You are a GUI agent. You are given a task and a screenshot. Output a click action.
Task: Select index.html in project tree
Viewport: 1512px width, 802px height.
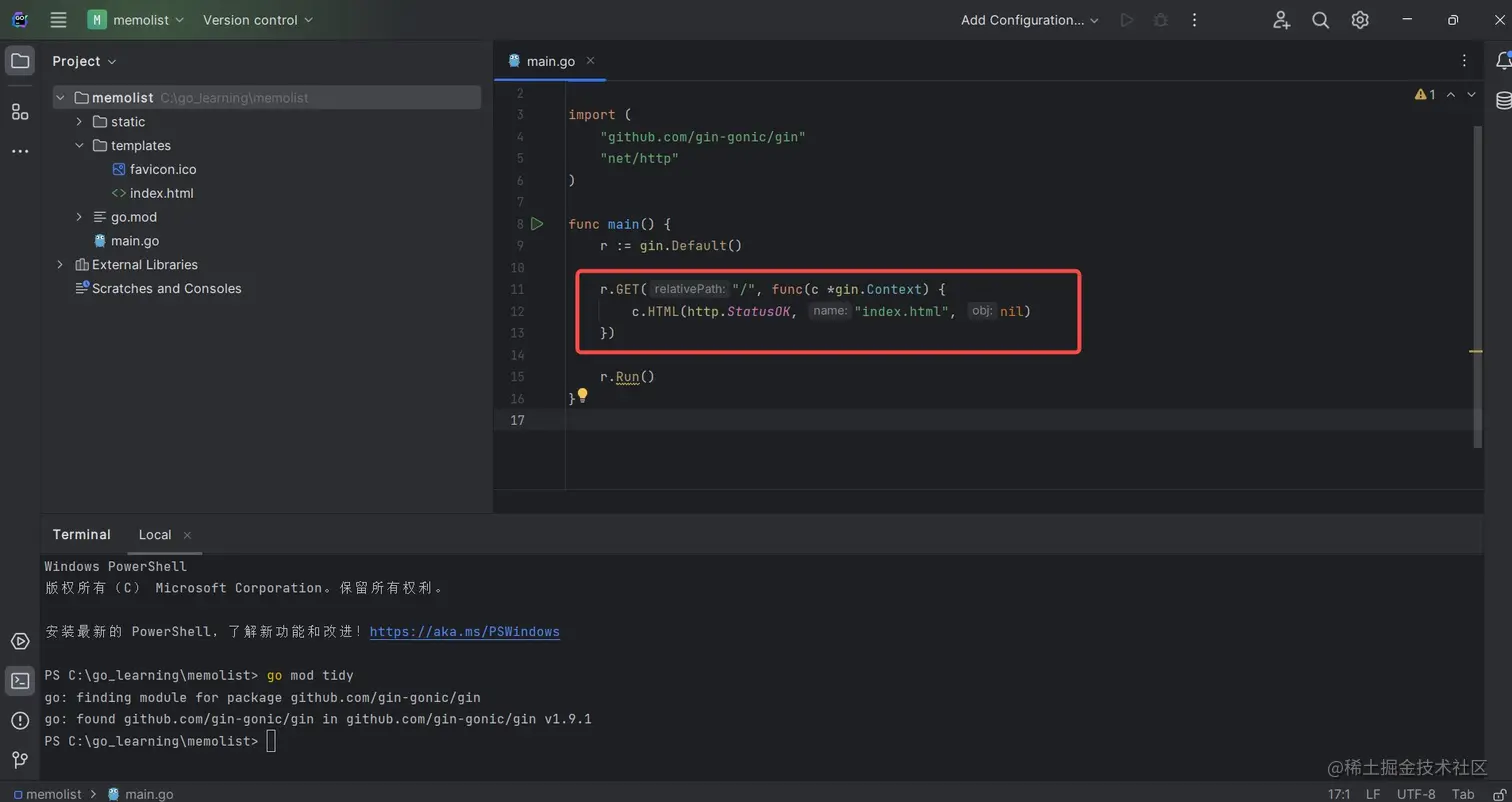(152, 193)
